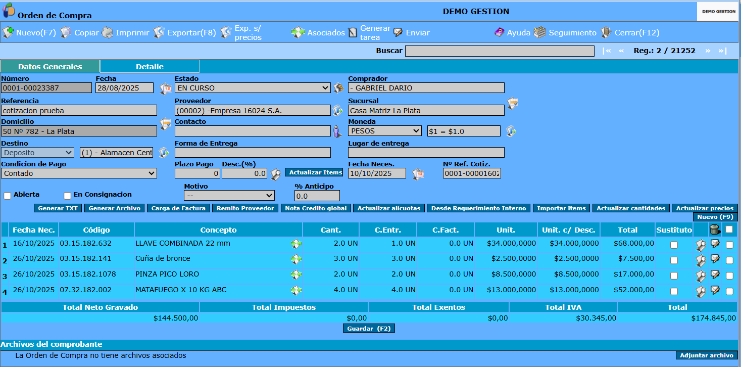Click the Desde Requerimiento Interno button

478,208
